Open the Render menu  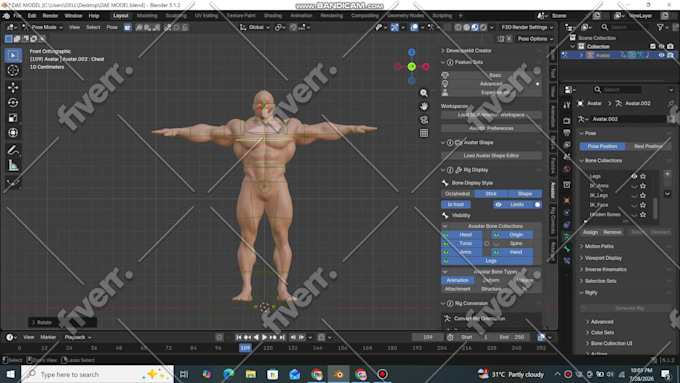click(50, 16)
